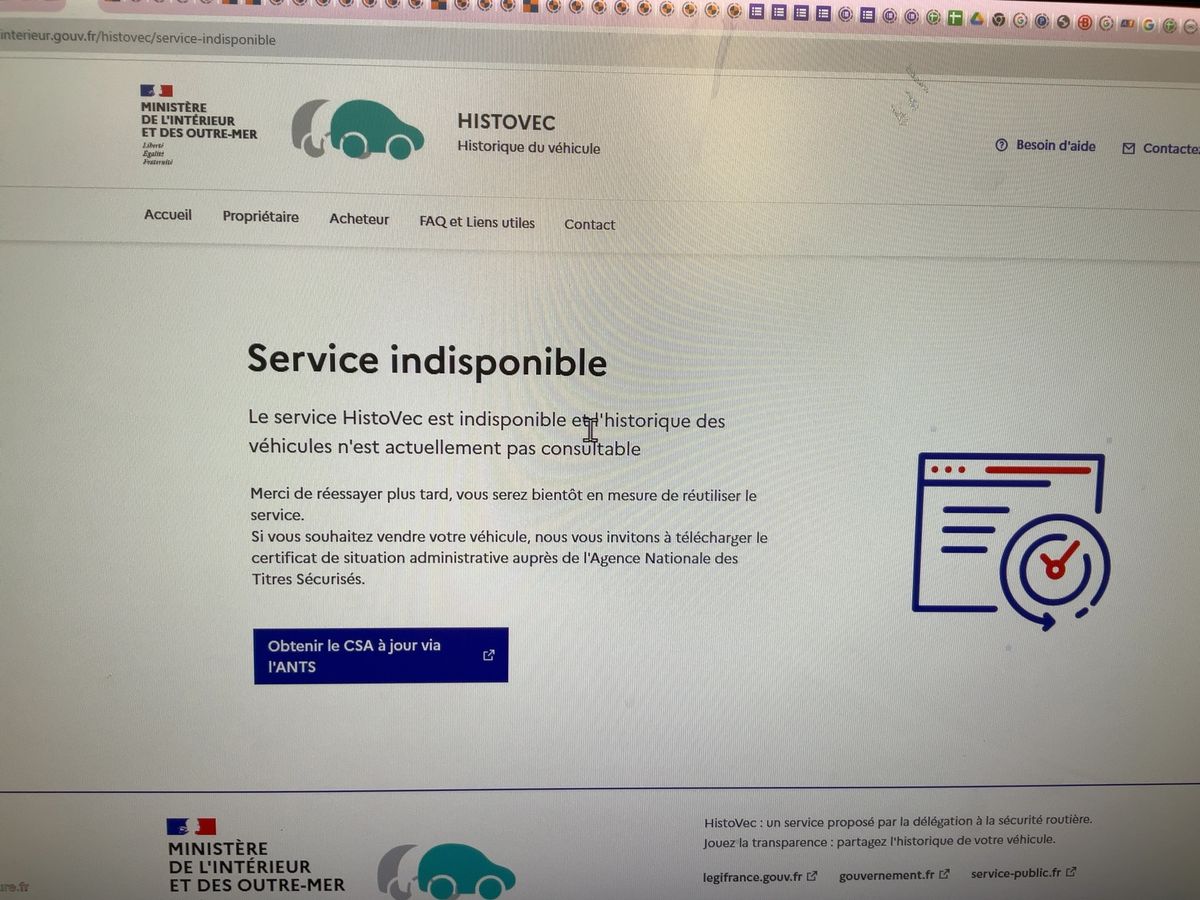Screen dimensions: 1200x900
Task: Click the HistoVec car logo in header
Action: pos(357,129)
